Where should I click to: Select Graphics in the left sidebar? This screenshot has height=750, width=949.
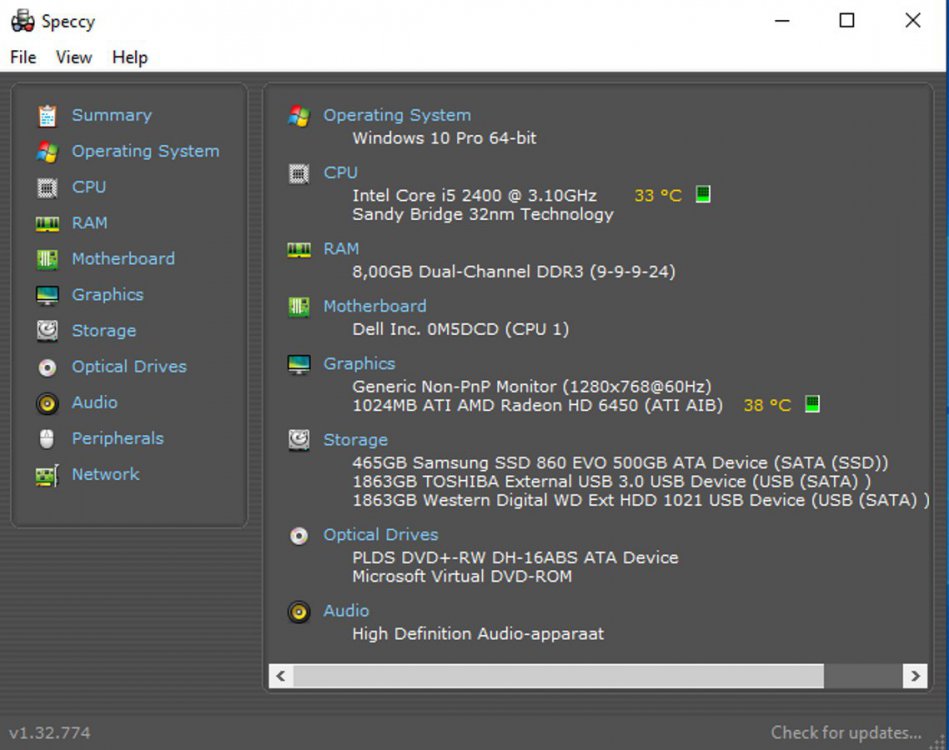click(x=107, y=295)
